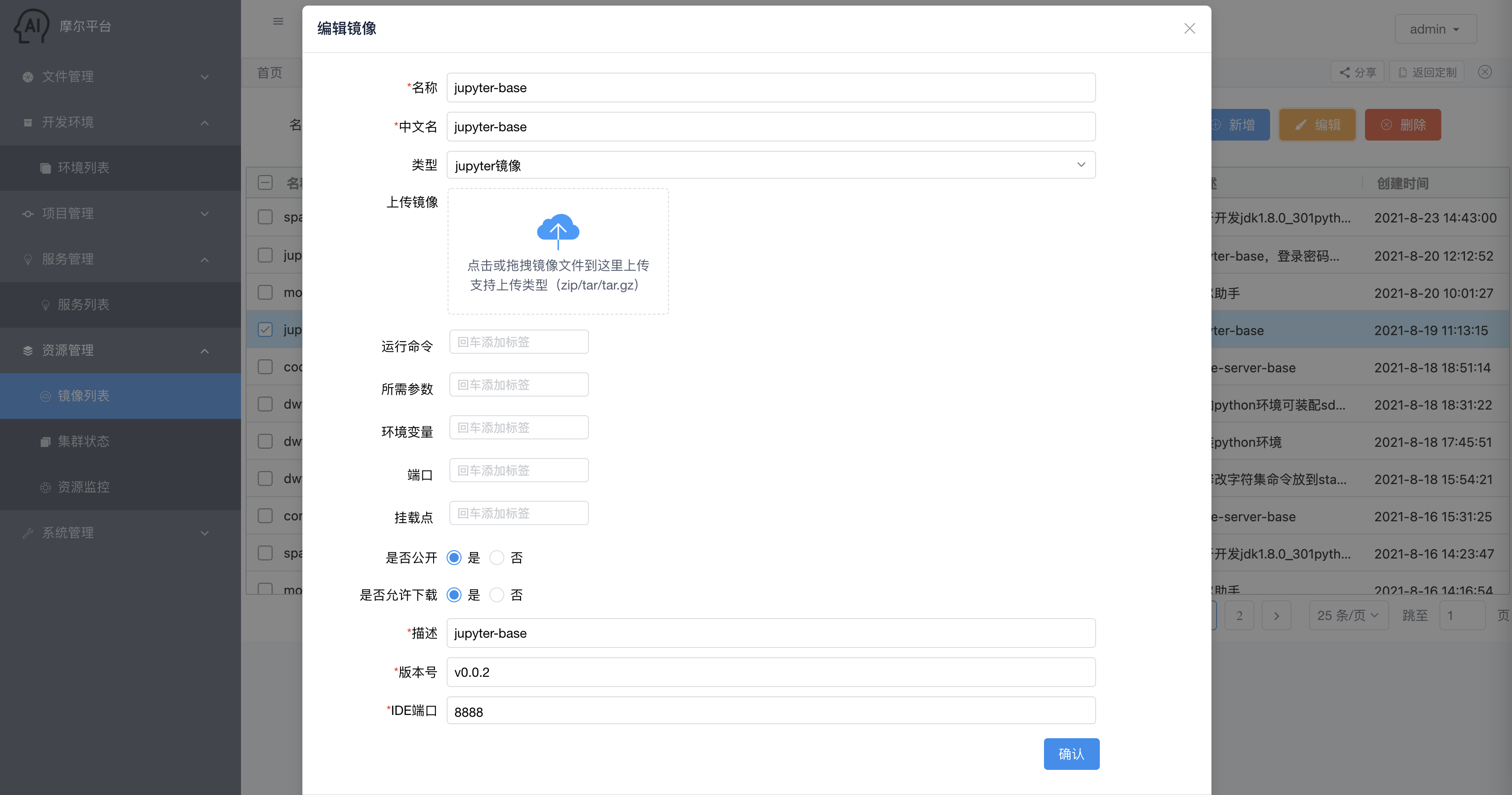Select 是 for 是否允许下载

pyautogui.click(x=454, y=595)
